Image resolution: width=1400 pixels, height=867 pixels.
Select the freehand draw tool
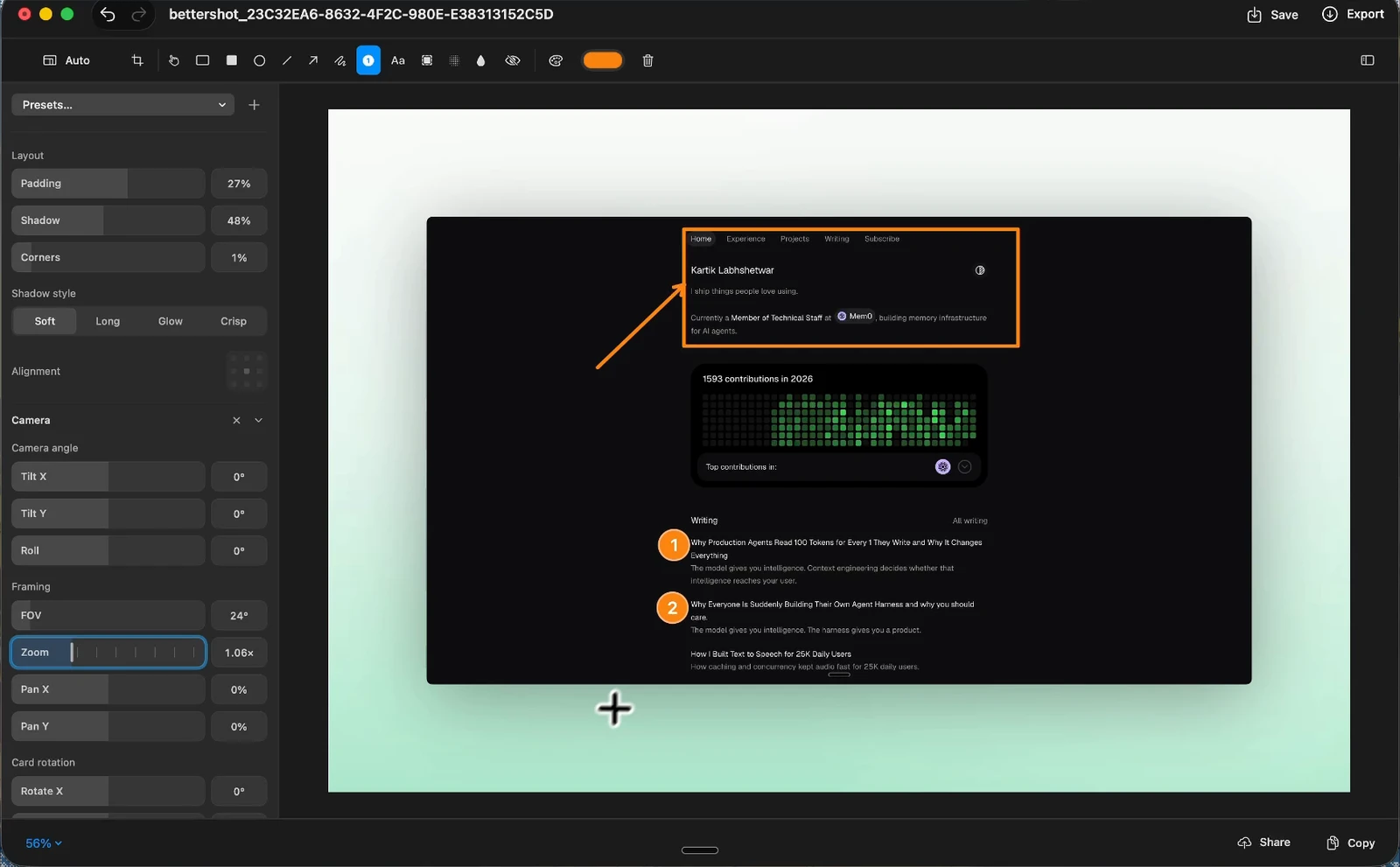(340, 60)
